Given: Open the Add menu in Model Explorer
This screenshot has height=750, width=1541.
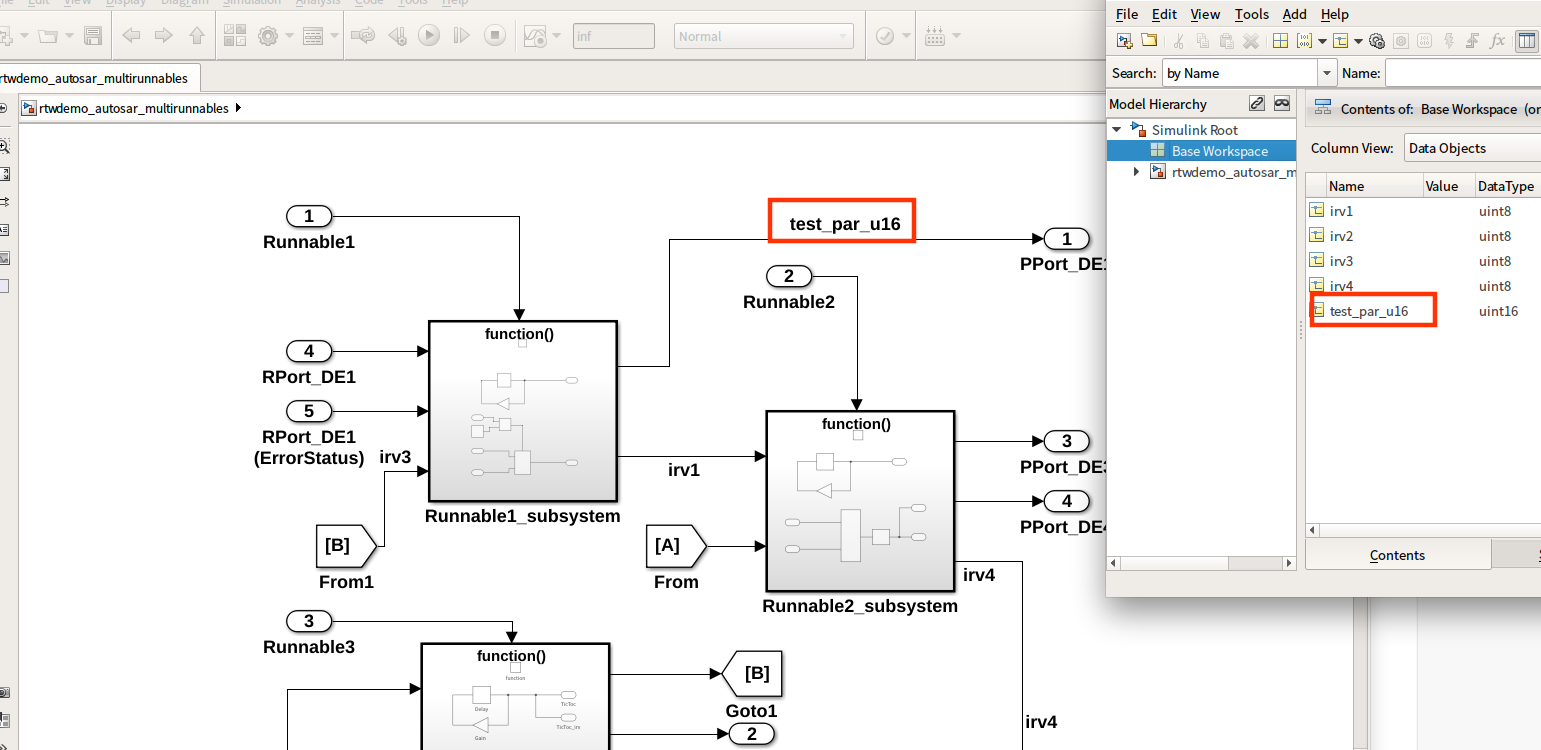Looking at the screenshot, I should point(1294,14).
